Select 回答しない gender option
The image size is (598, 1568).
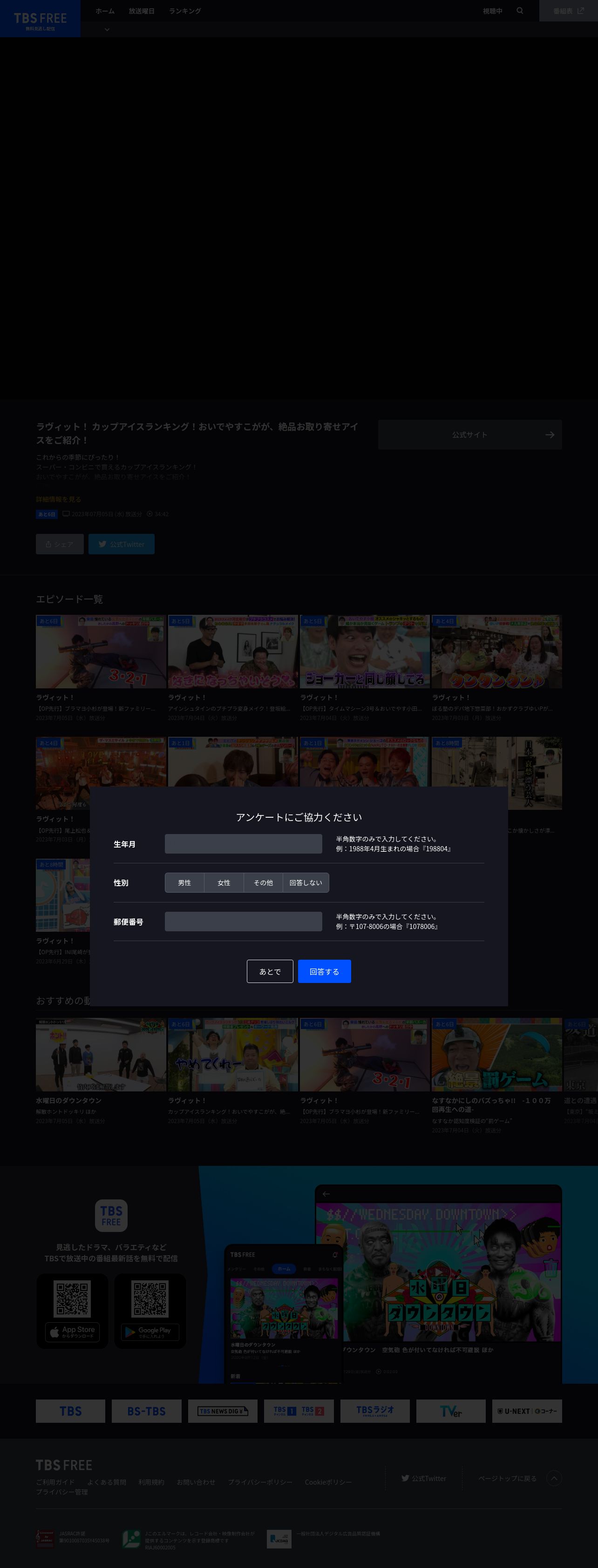click(306, 882)
